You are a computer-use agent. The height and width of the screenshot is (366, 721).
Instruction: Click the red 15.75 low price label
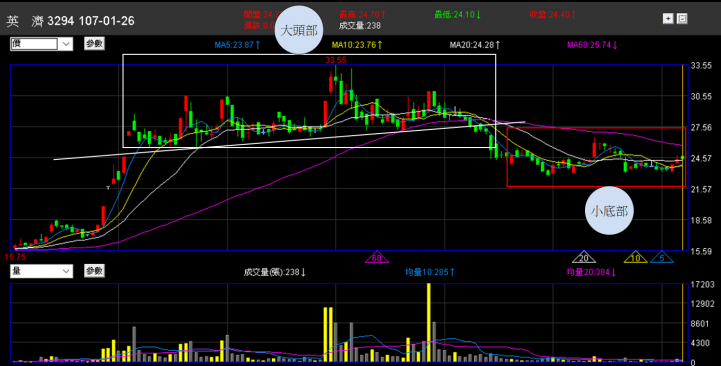pos(15,256)
